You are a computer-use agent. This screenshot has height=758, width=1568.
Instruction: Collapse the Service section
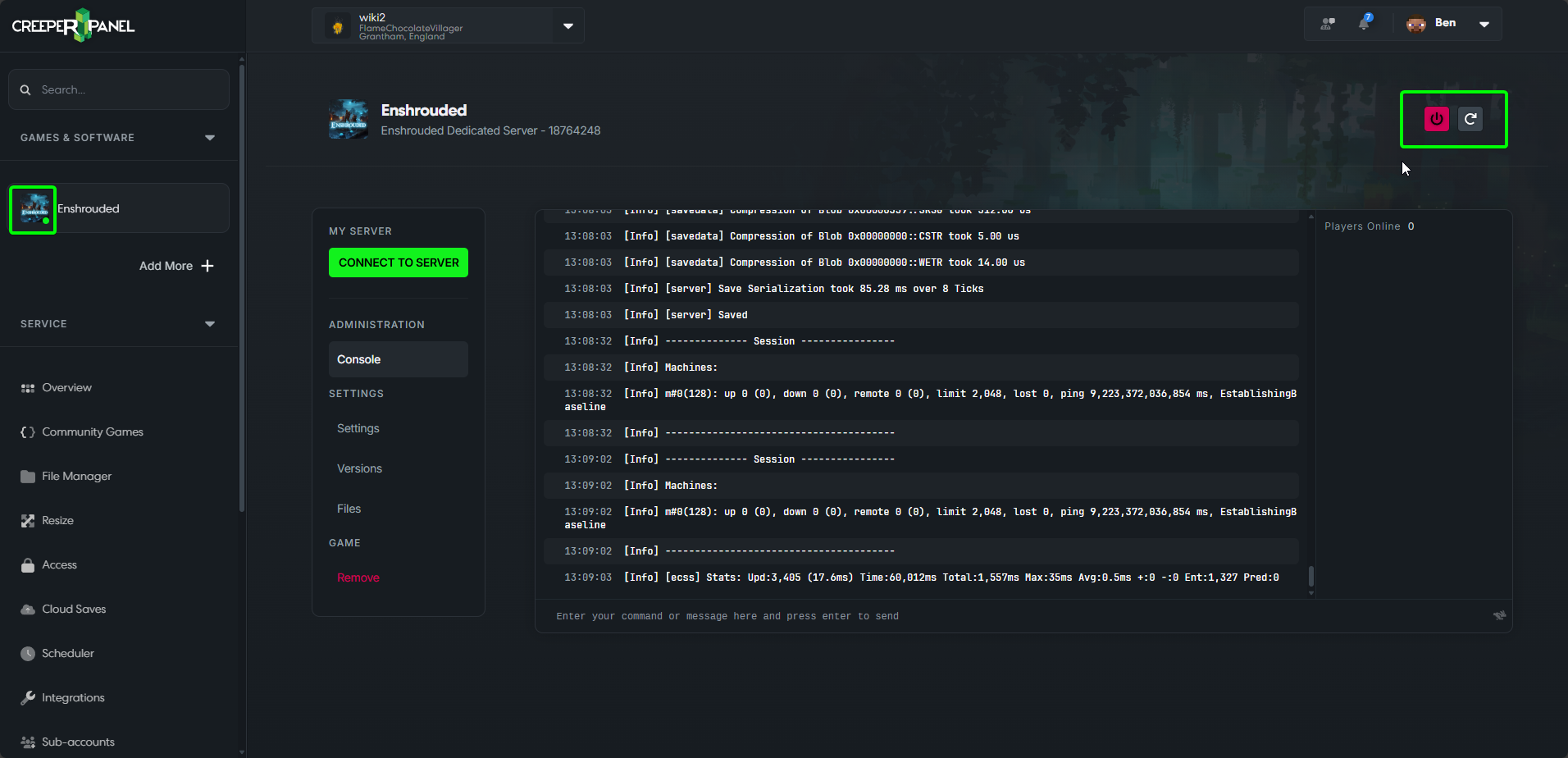tap(210, 324)
